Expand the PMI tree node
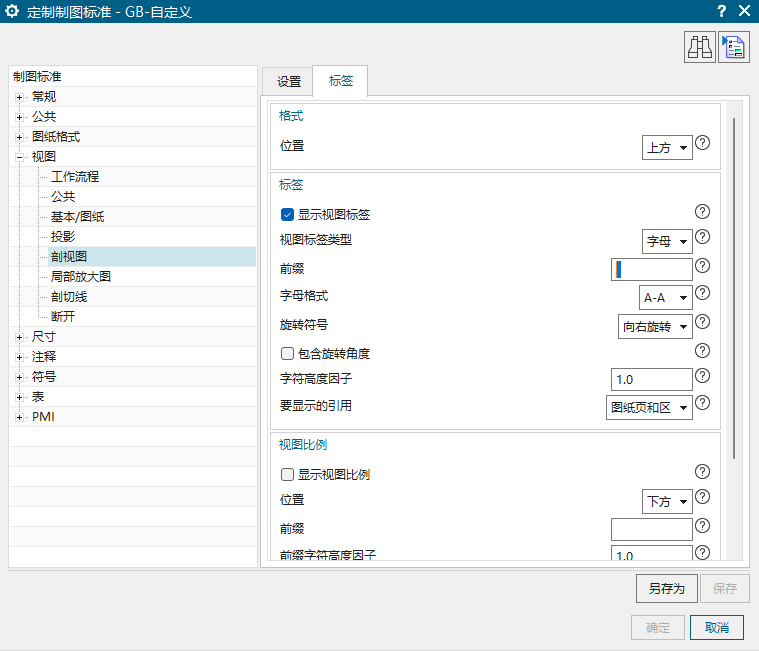The height and width of the screenshot is (651, 759). [x=19, y=417]
